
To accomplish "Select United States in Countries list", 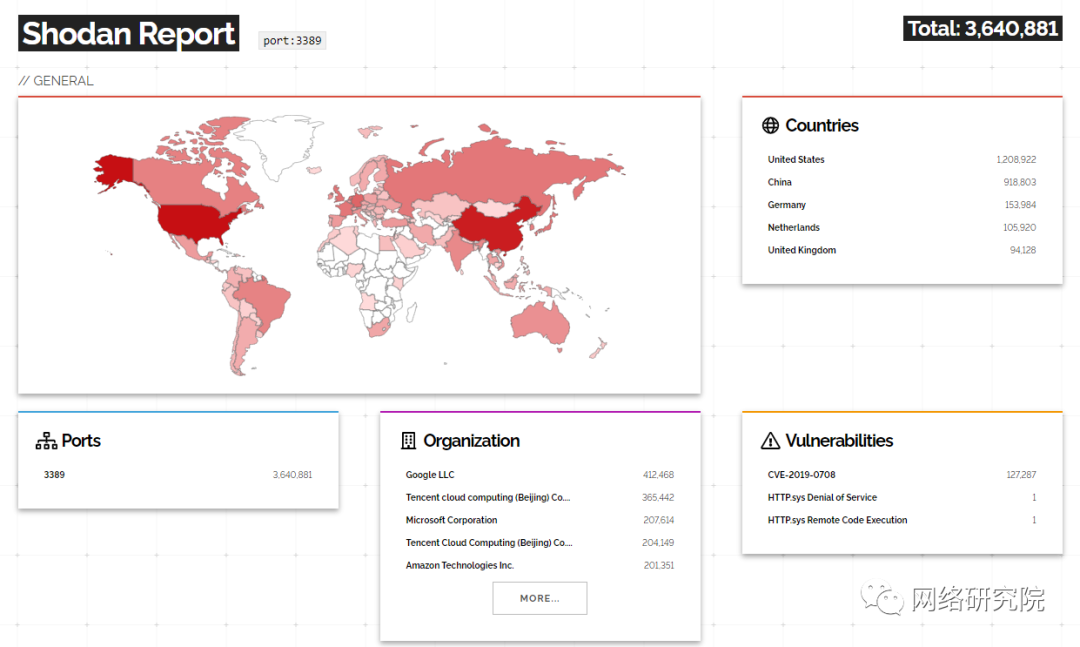I will pos(796,160).
